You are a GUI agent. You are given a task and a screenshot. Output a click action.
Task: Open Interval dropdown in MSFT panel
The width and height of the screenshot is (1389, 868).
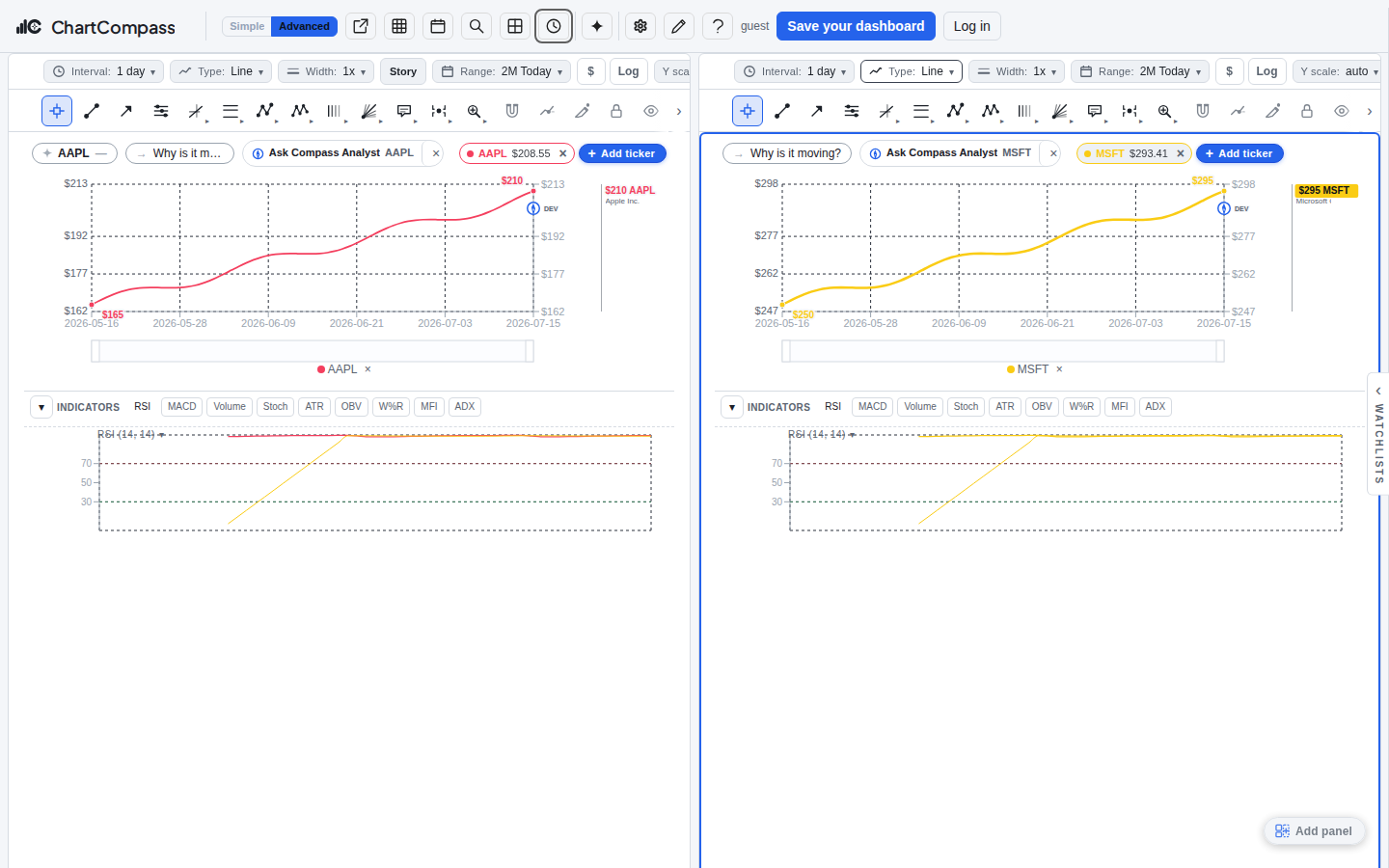tap(794, 71)
